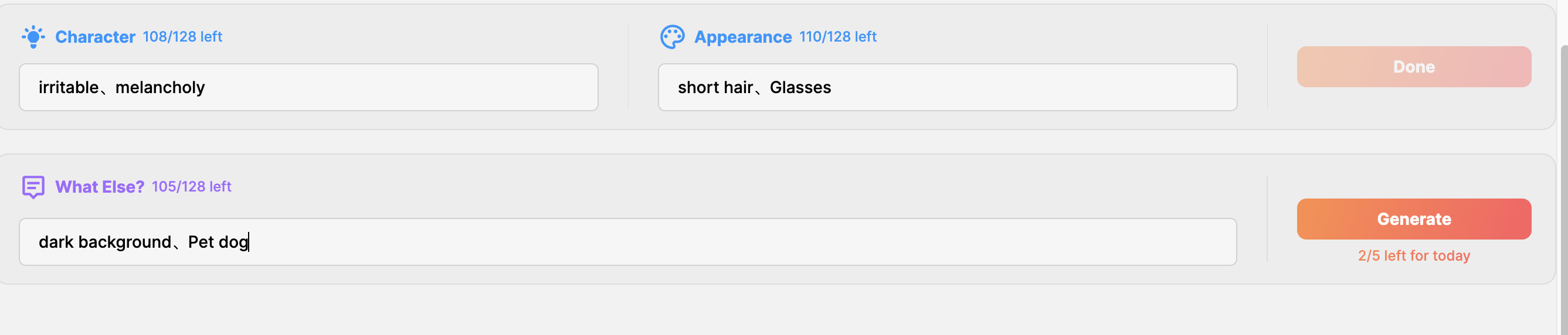Click the 110/128 left appearance counter
The image size is (1568, 335).
tap(837, 36)
